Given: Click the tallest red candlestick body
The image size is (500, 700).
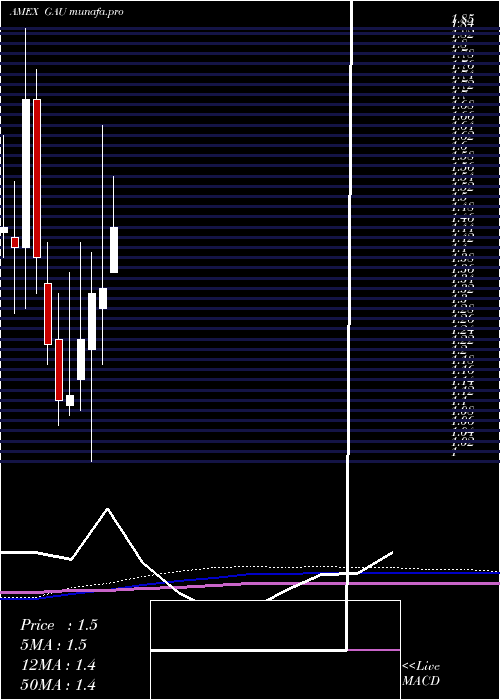Looking at the screenshot, I should [x=37, y=178].
